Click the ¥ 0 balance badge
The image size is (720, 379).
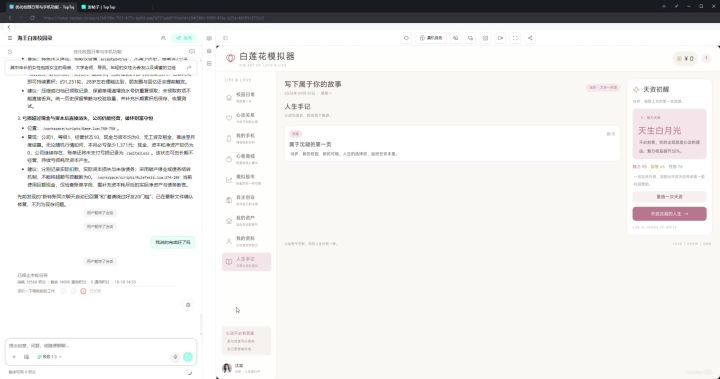point(685,58)
